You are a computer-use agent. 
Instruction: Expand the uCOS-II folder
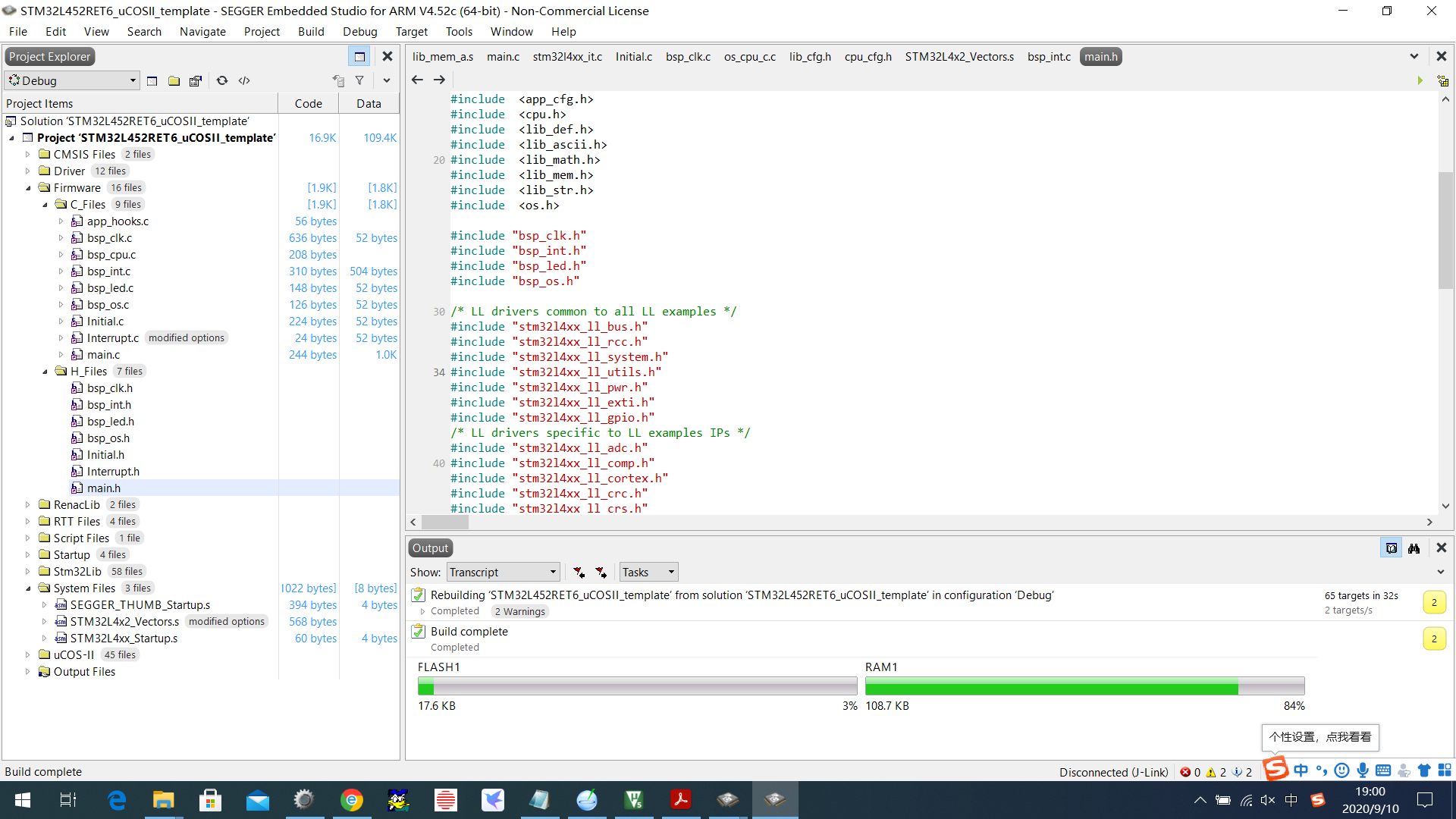[x=28, y=655]
